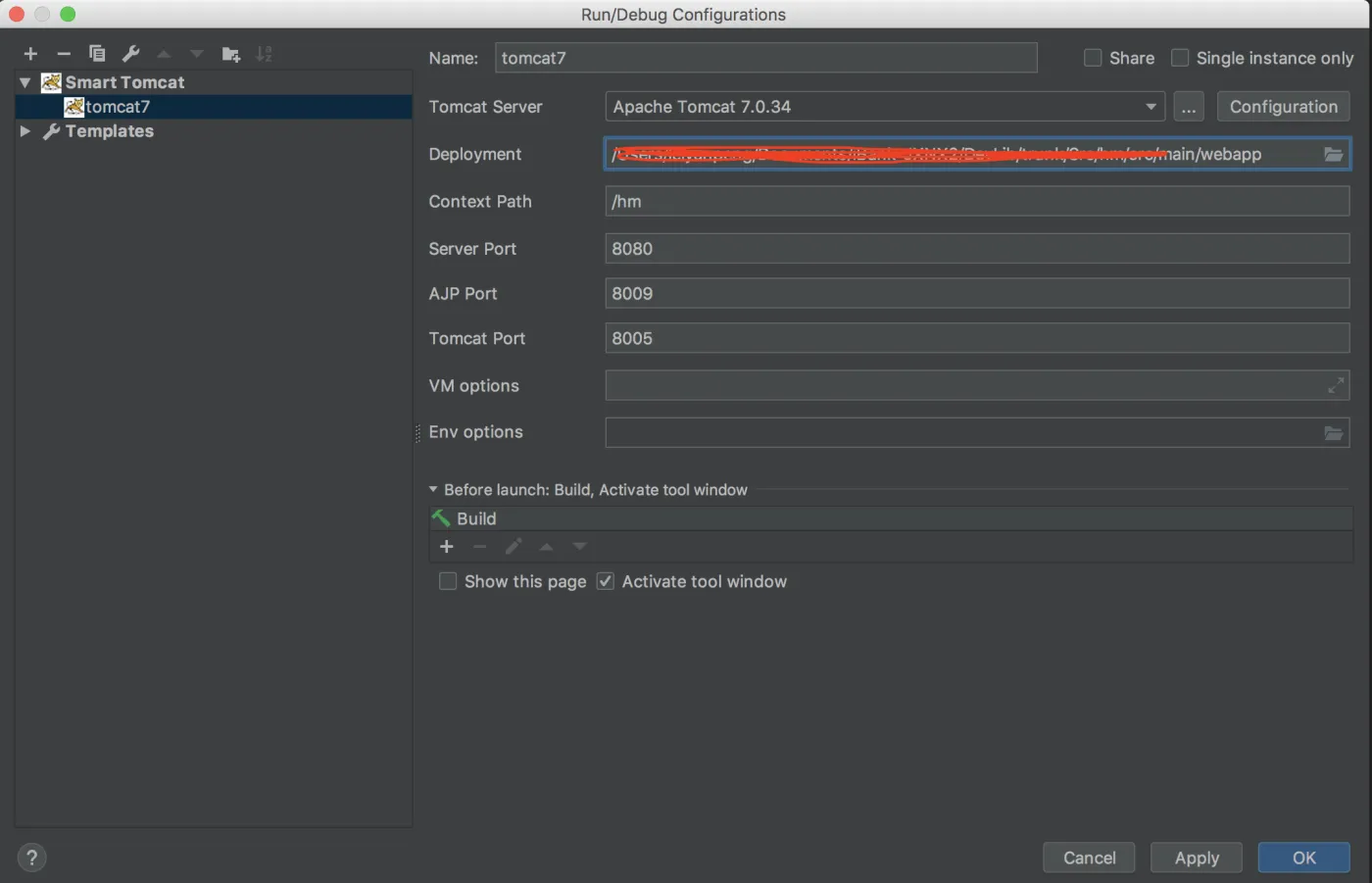The width and height of the screenshot is (1372, 883).
Task: Focus the Name input field
Action: click(x=766, y=58)
